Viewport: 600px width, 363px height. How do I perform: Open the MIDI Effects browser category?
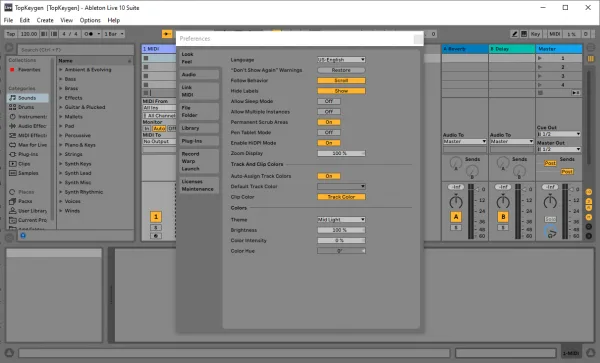(x=28, y=135)
